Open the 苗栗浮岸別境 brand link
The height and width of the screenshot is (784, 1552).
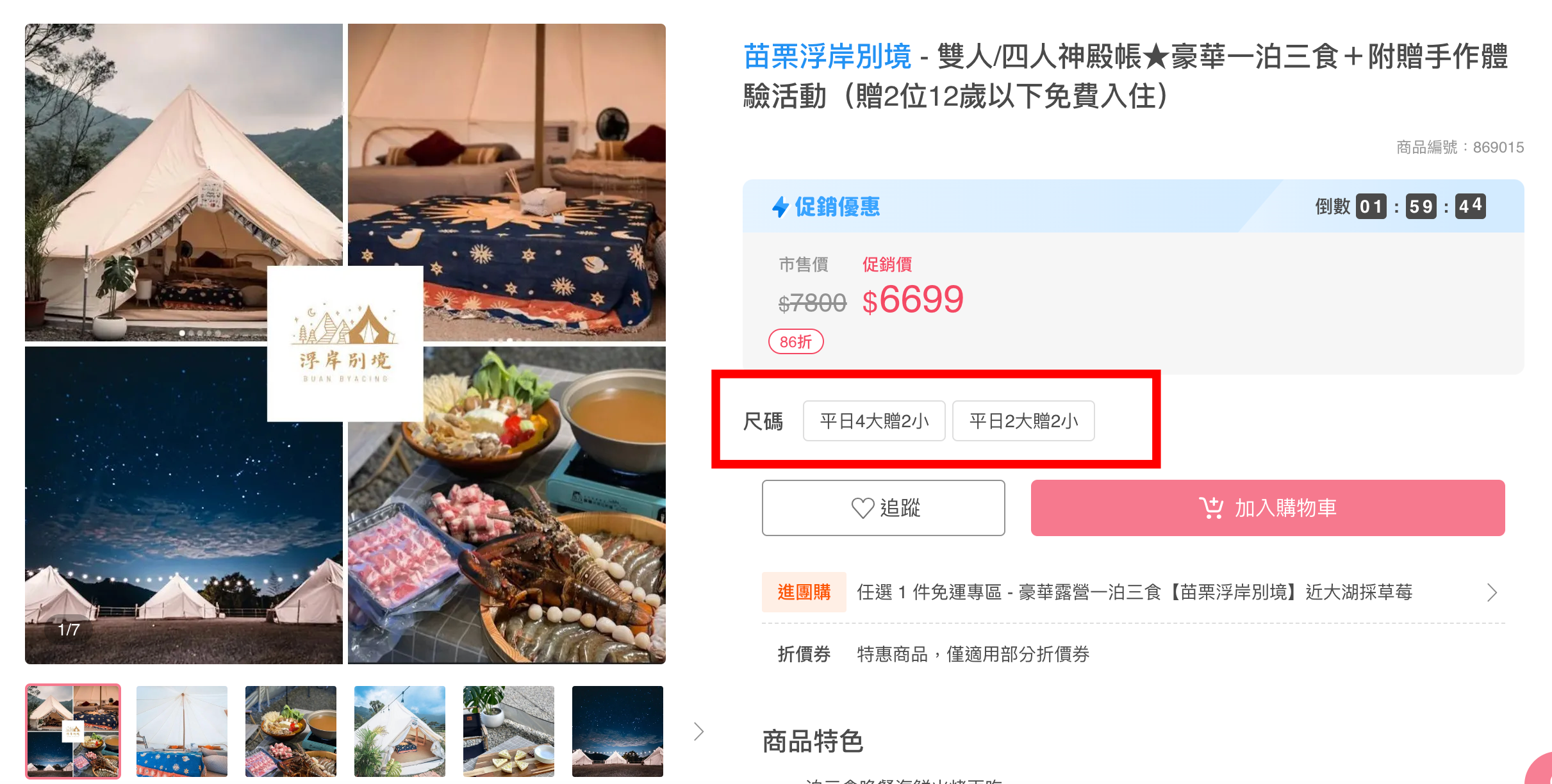coord(827,56)
